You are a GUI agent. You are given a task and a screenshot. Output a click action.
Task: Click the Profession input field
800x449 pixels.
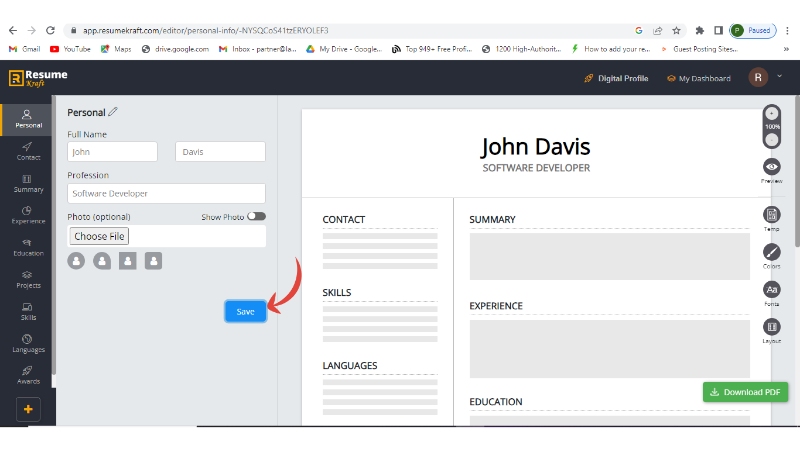click(x=166, y=193)
